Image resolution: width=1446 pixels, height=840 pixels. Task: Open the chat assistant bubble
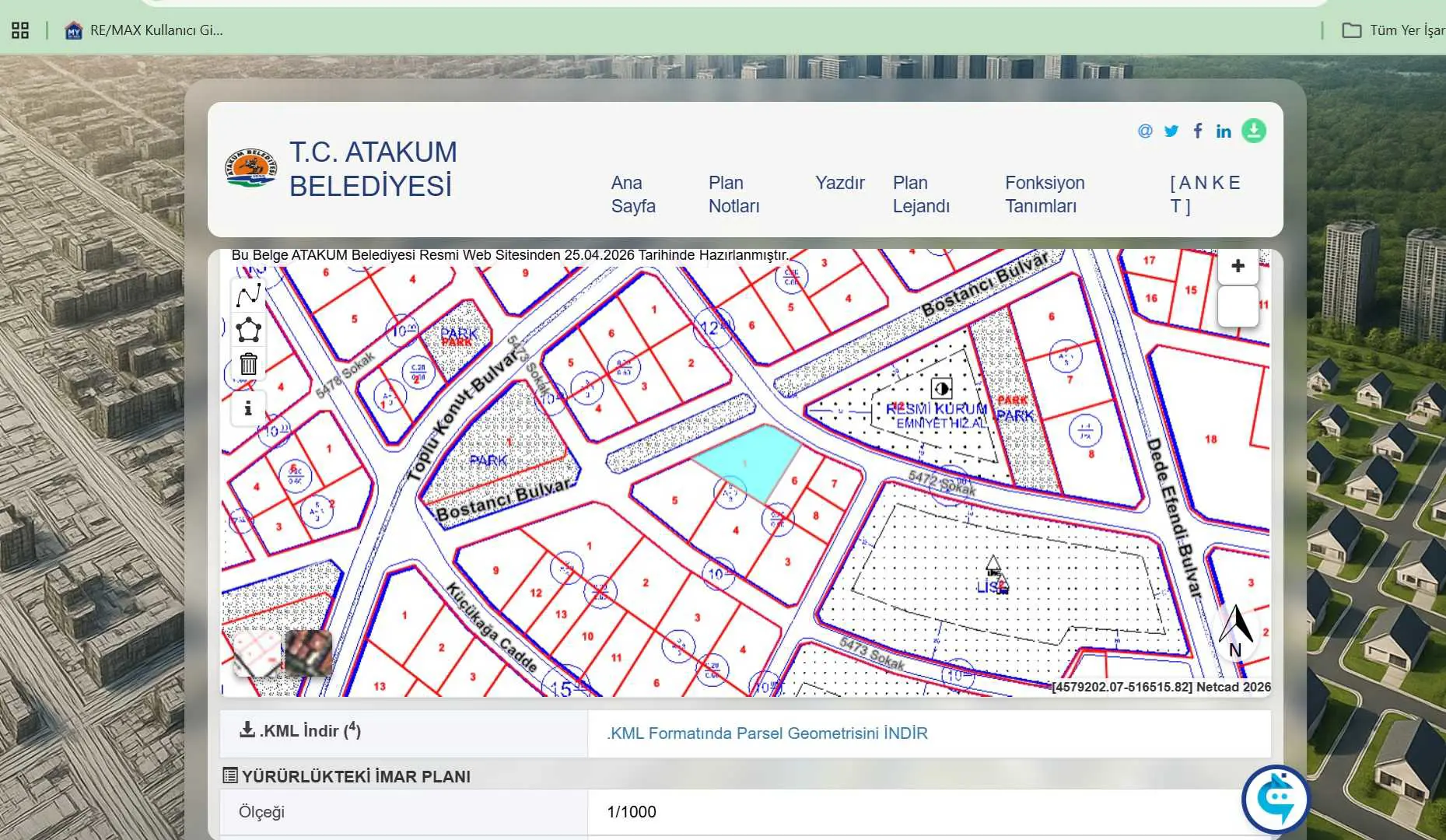click(x=1276, y=799)
